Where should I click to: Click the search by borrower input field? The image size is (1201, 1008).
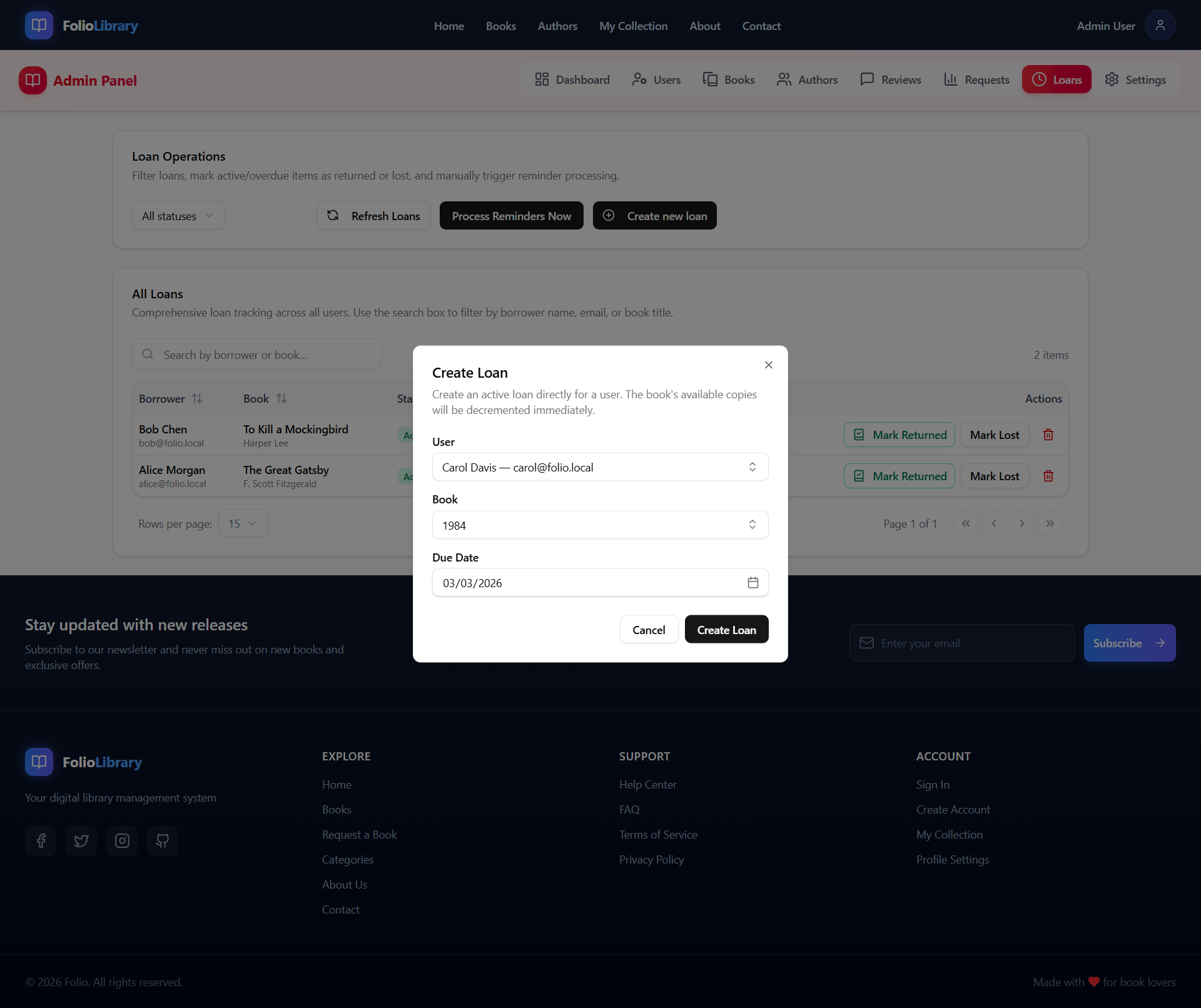(x=256, y=354)
